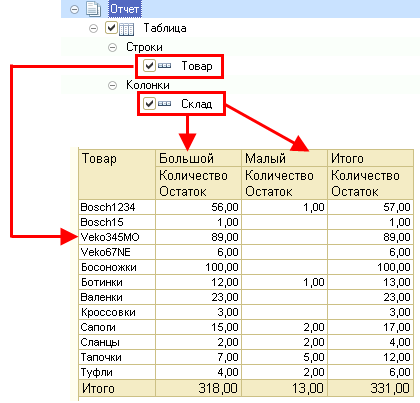Collapse the Строки node
Image resolution: width=420 pixels, height=403 pixels.
113,47
